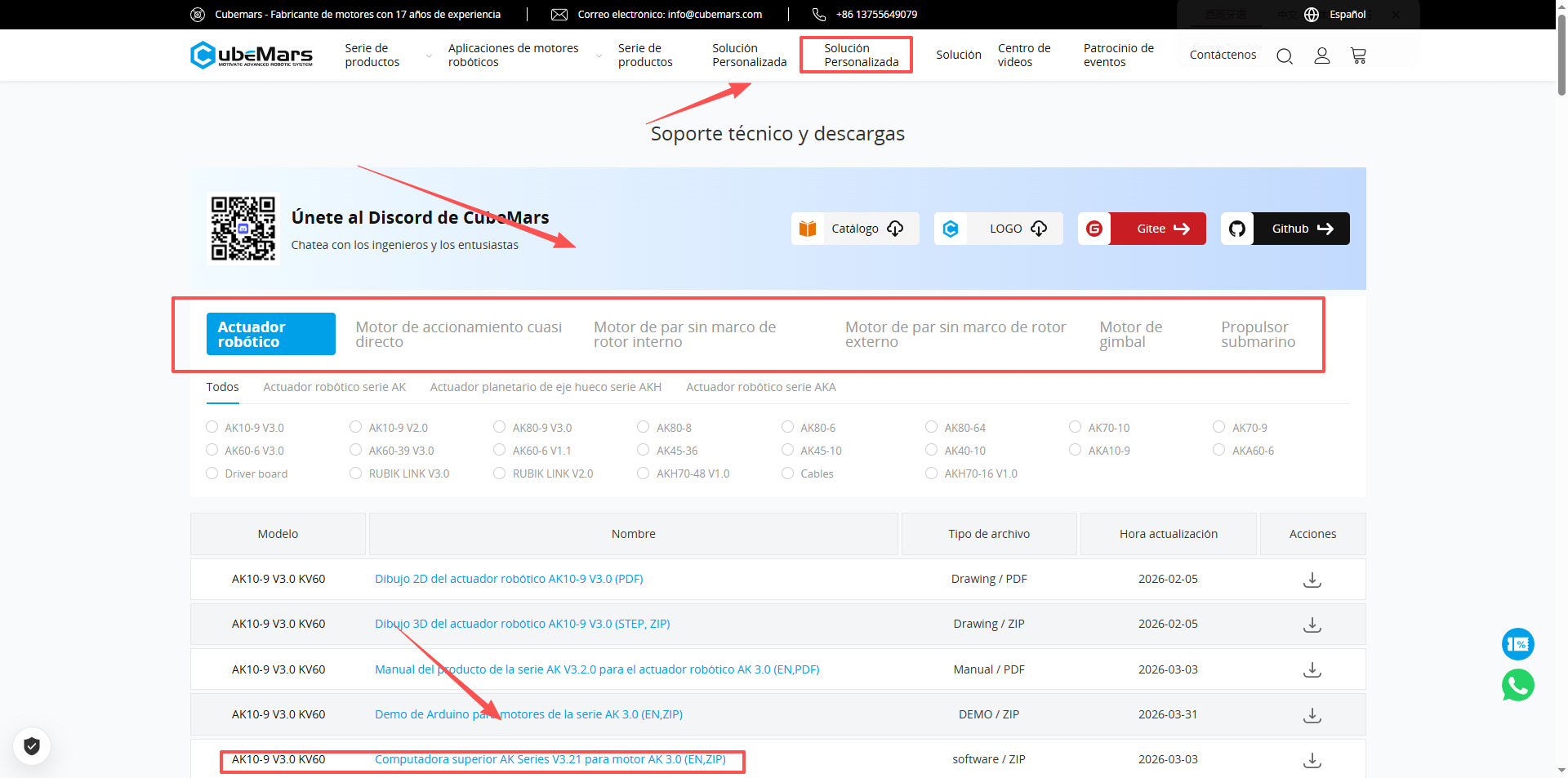
Task: Download the AK10-9 2D drawing PDF file
Action: [x=1312, y=580]
